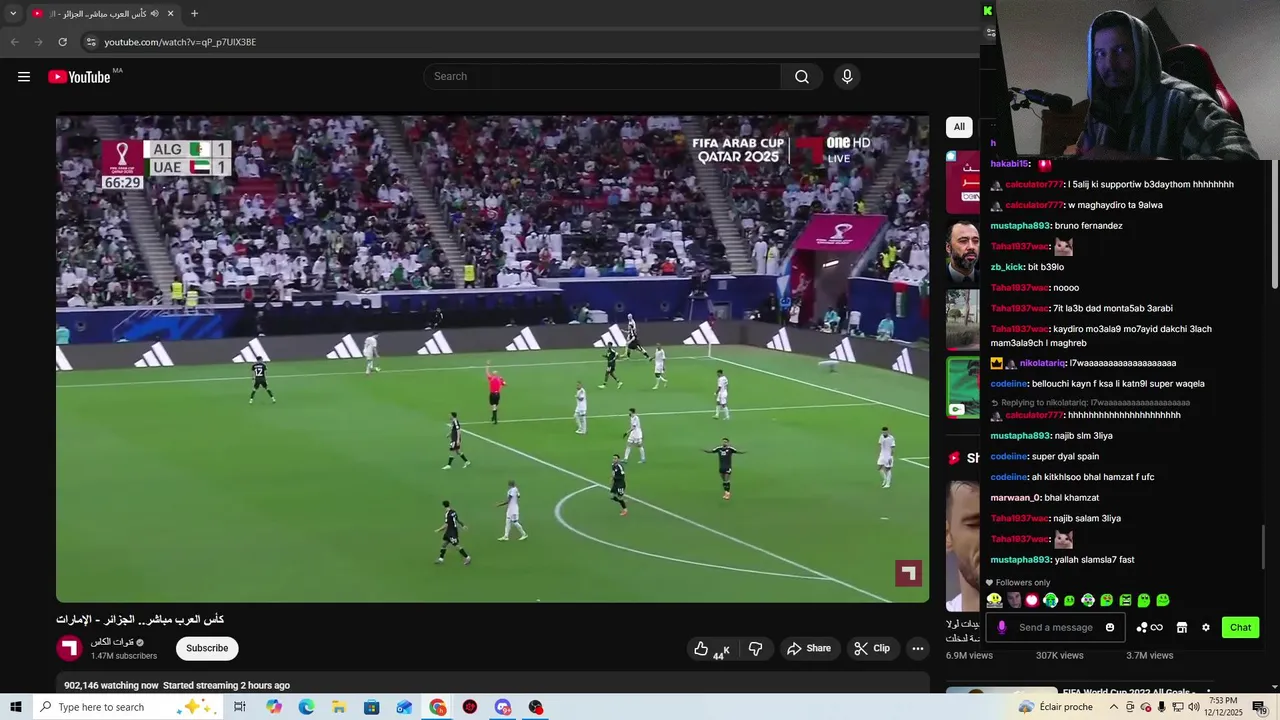The width and height of the screenshot is (1280, 720).
Task: Pick the green crying emote
Action: coord(1051,600)
